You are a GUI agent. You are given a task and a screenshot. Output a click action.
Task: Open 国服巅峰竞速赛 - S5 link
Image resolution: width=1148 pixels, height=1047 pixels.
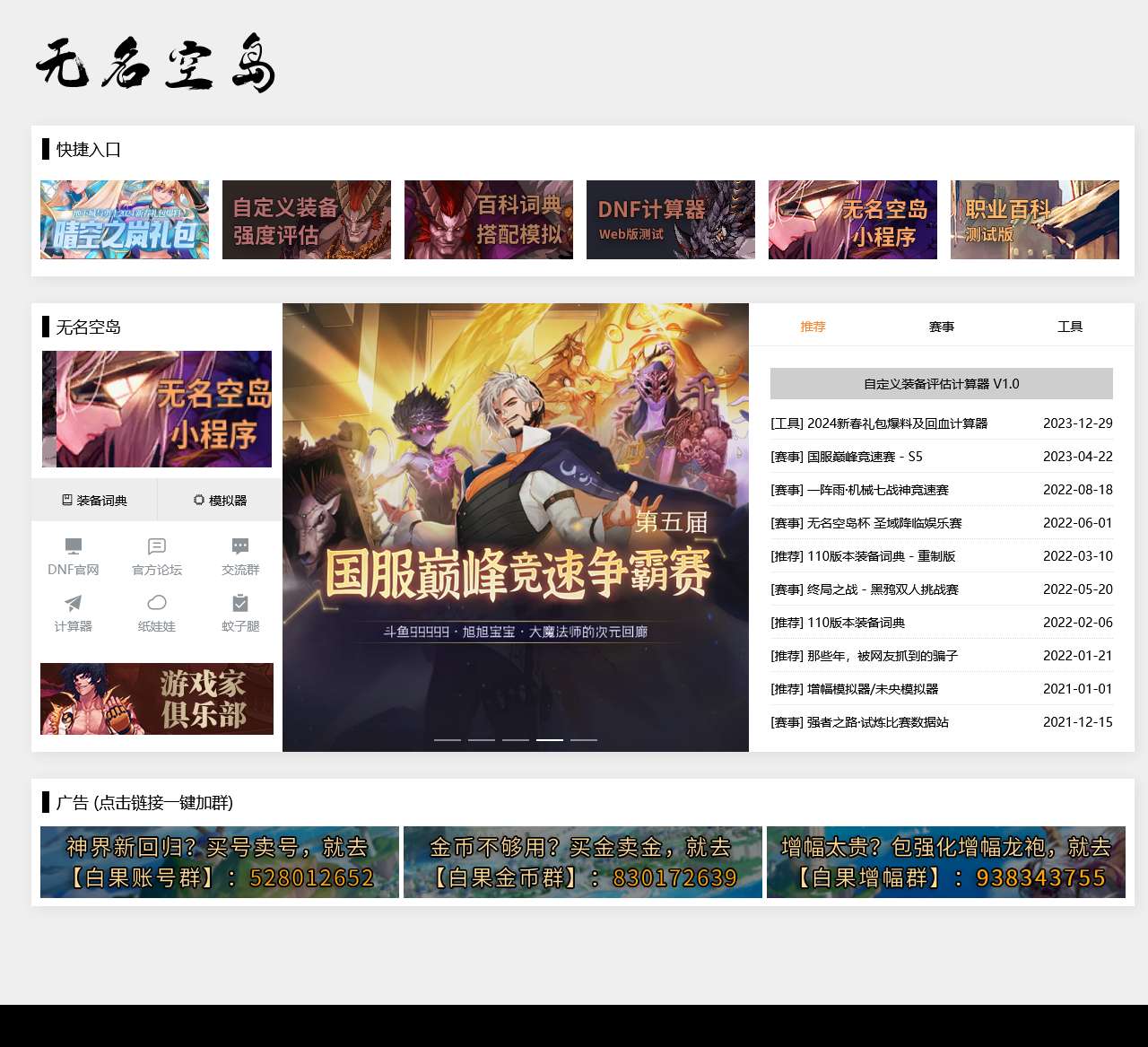point(847,457)
